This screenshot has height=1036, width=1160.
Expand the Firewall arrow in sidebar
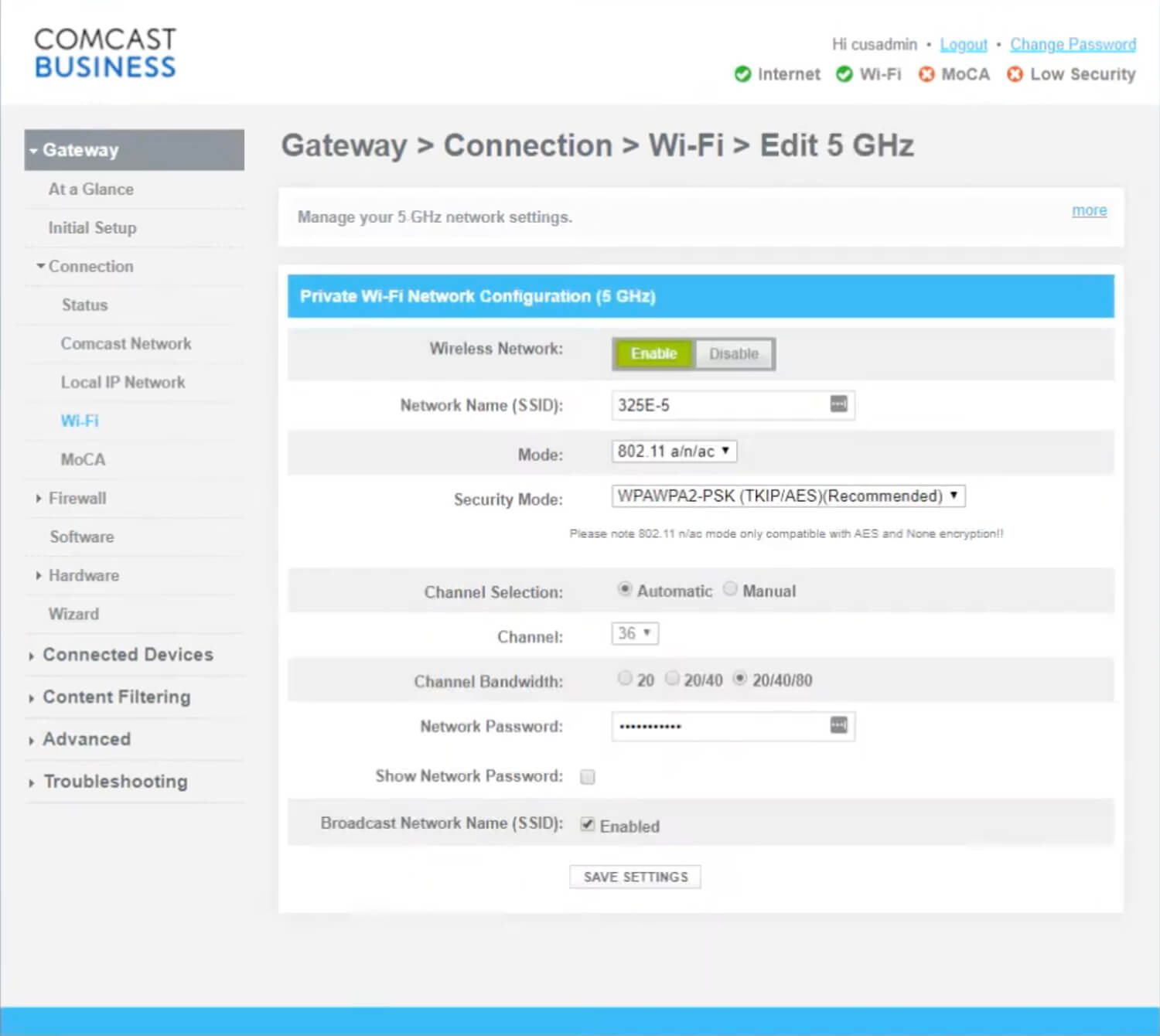(x=38, y=499)
